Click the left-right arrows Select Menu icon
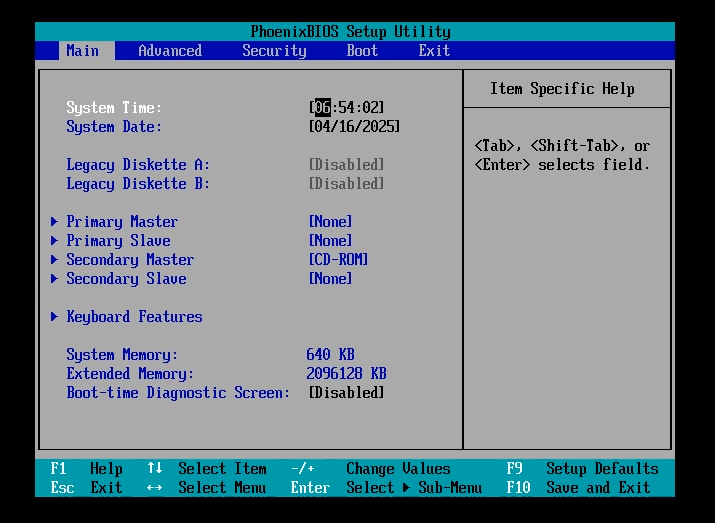 [x=155, y=487]
